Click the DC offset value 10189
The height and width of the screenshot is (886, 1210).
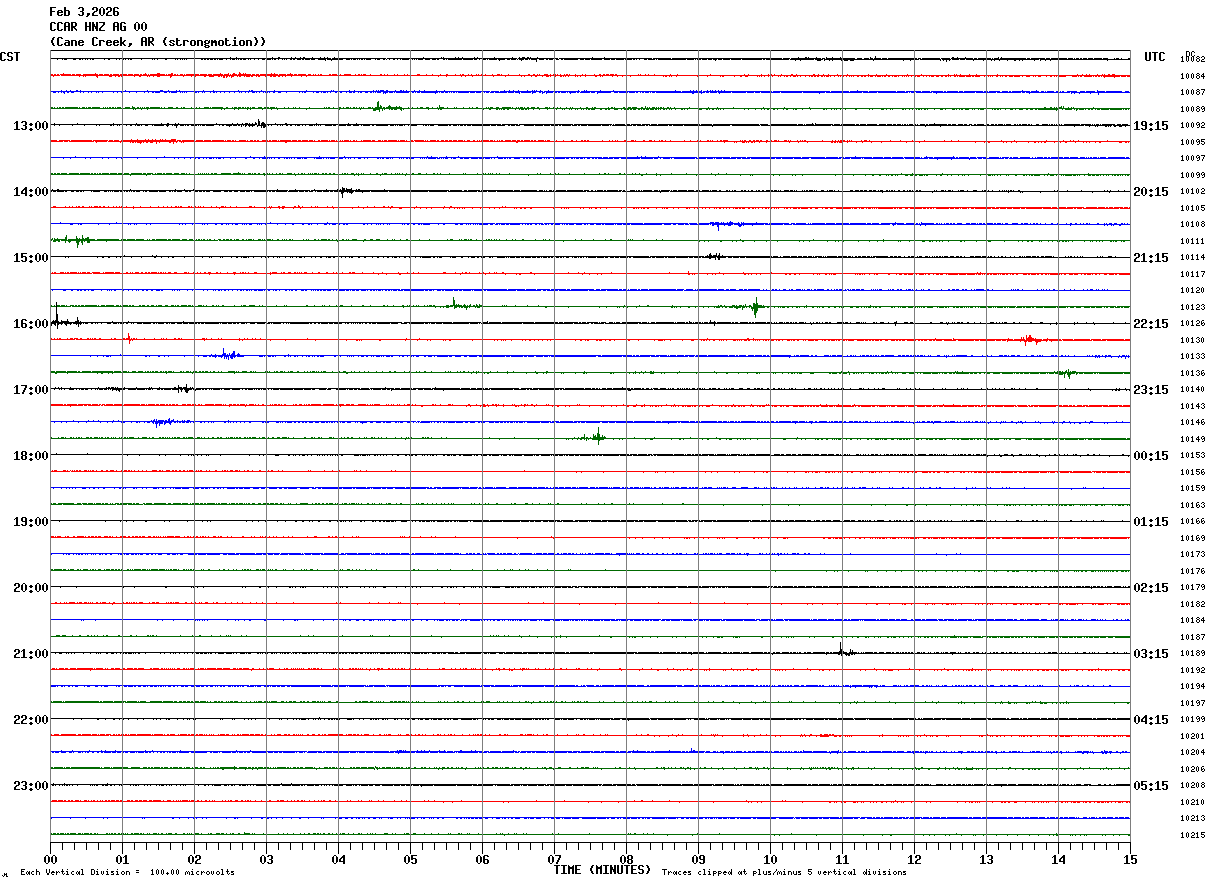tap(1192, 653)
